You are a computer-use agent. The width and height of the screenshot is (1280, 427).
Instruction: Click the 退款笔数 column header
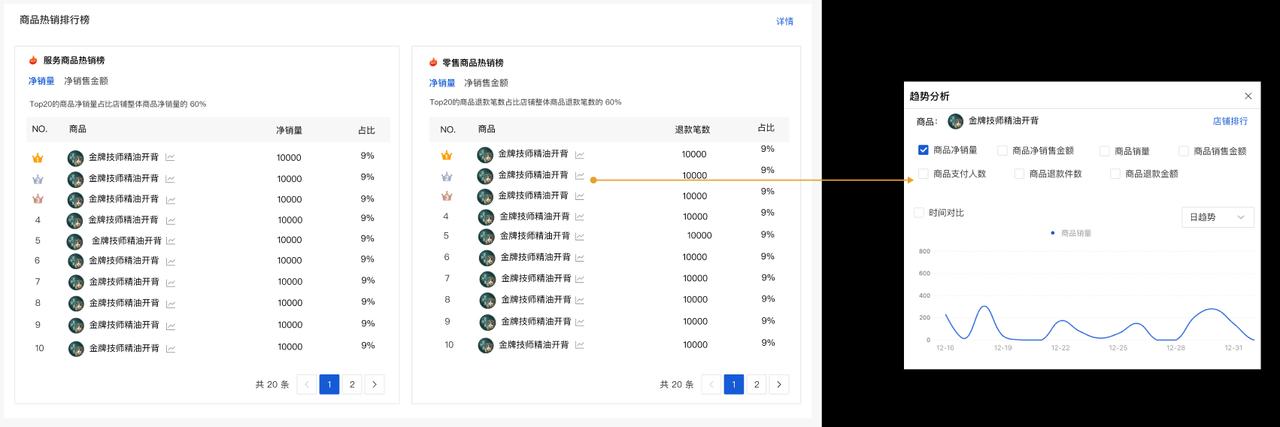(692, 129)
